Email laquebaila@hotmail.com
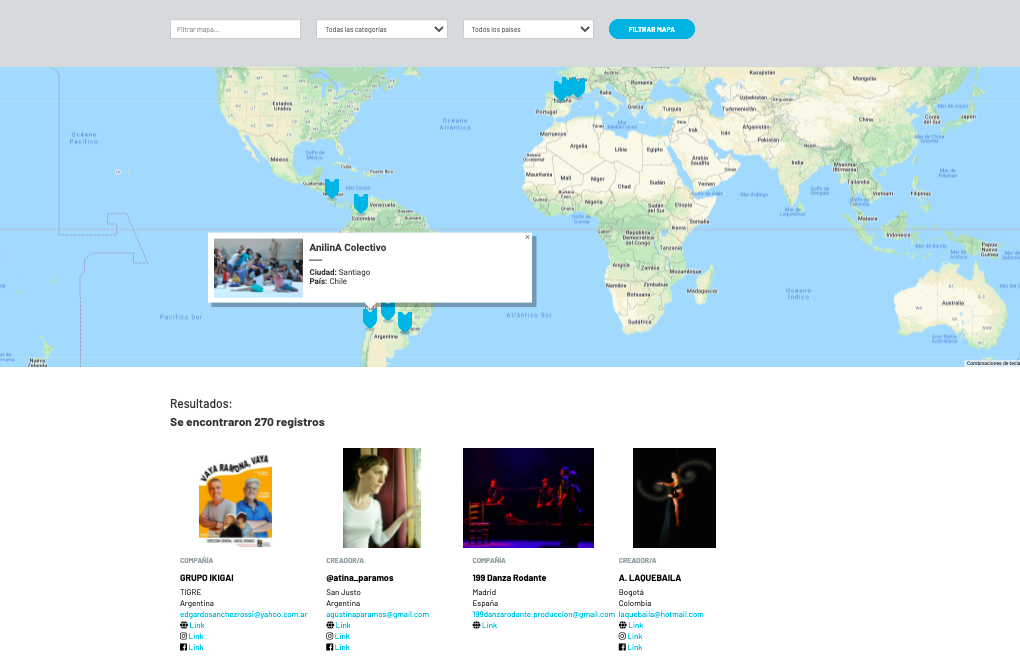 click(x=661, y=614)
